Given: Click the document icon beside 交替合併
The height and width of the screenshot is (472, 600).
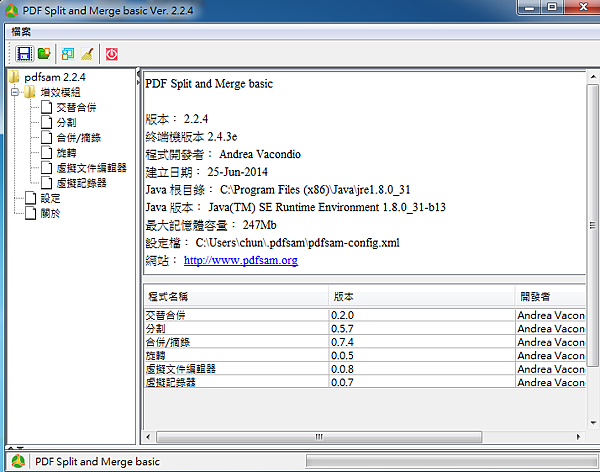Looking at the screenshot, I should click(x=47, y=108).
